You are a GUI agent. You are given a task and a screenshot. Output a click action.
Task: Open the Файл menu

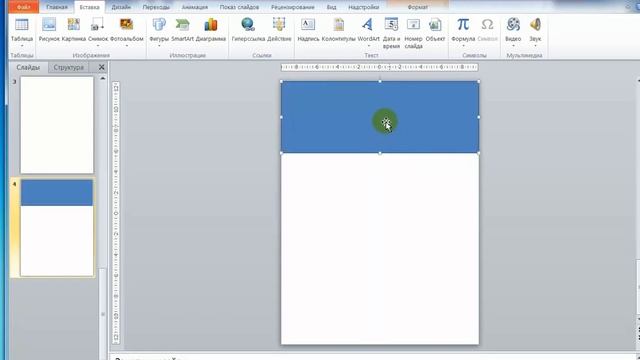(23, 7)
